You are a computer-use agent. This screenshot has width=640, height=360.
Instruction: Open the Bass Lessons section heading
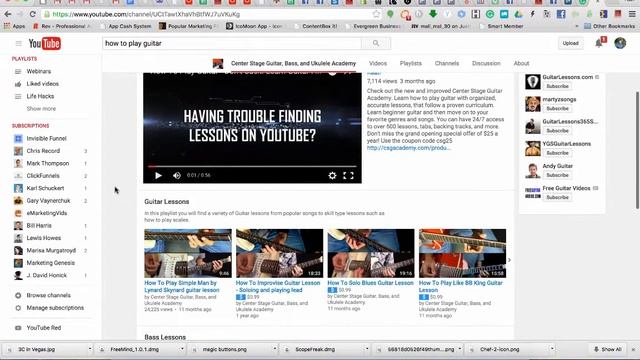pos(165,337)
